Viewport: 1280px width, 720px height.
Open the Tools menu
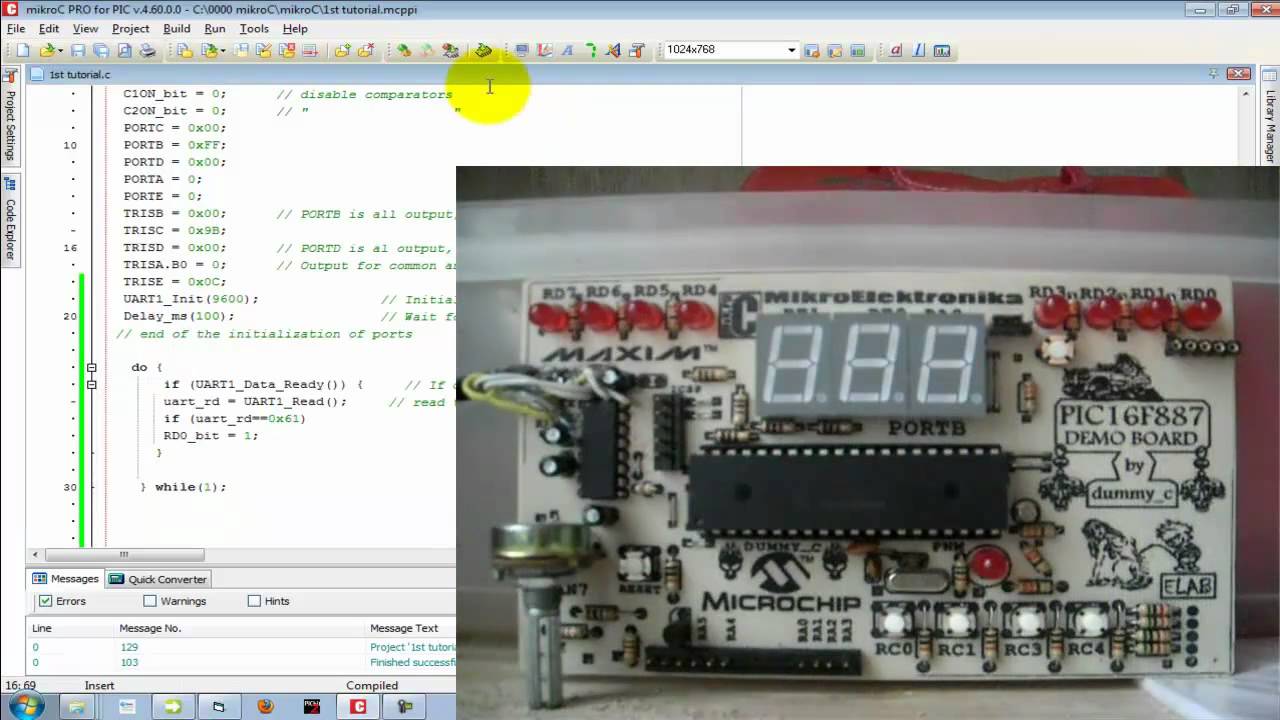point(254,29)
